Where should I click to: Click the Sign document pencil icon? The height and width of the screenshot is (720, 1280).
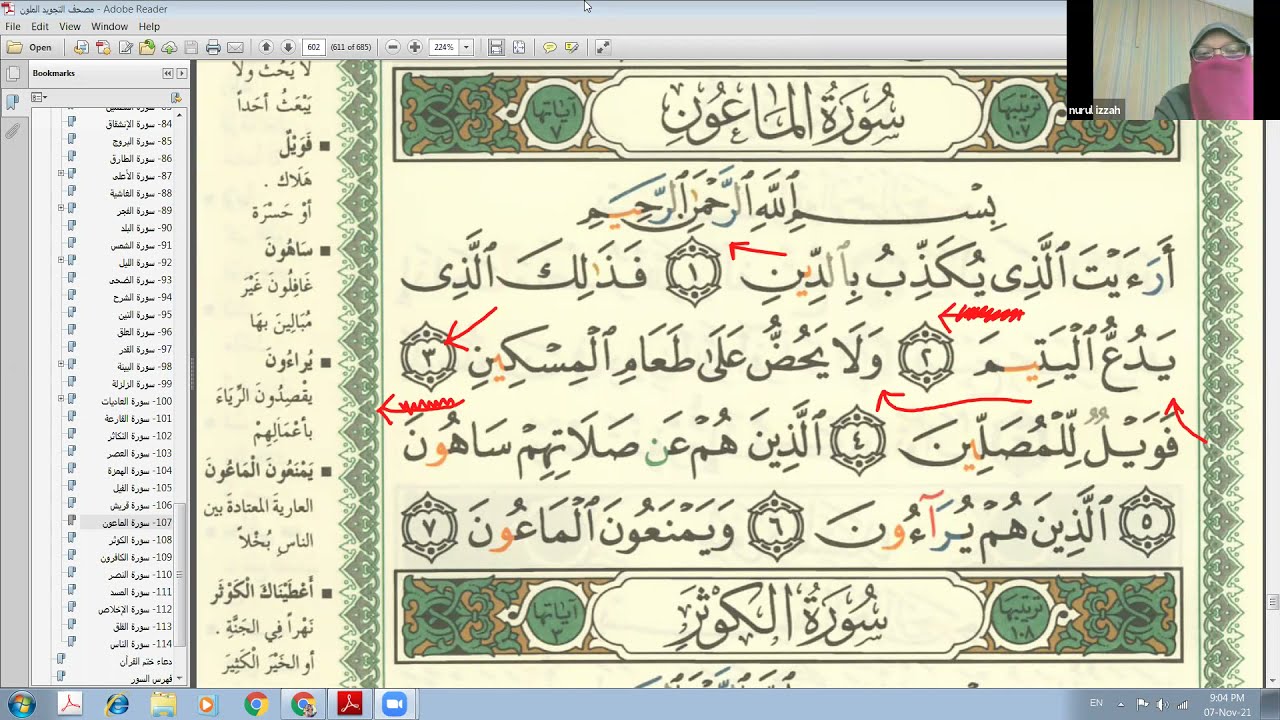pos(126,47)
